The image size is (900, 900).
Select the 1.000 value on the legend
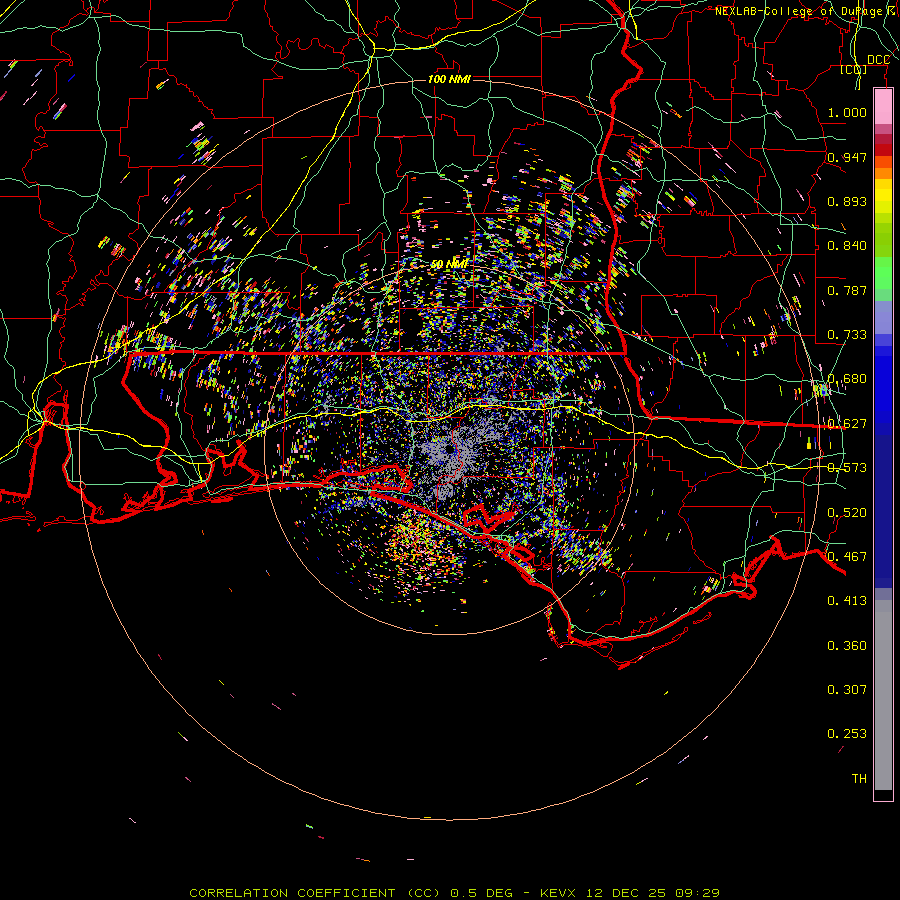[847, 112]
